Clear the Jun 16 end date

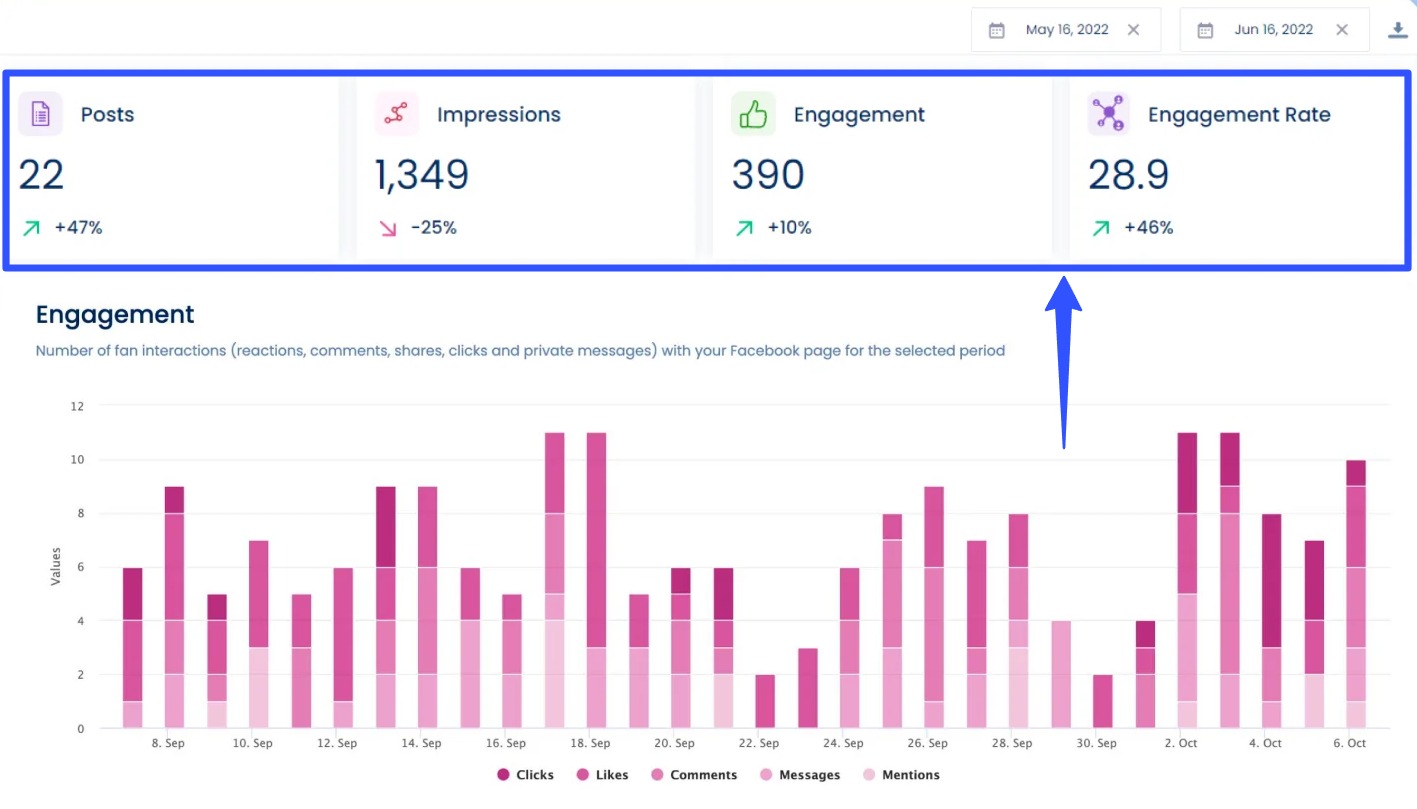click(1341, 29)
